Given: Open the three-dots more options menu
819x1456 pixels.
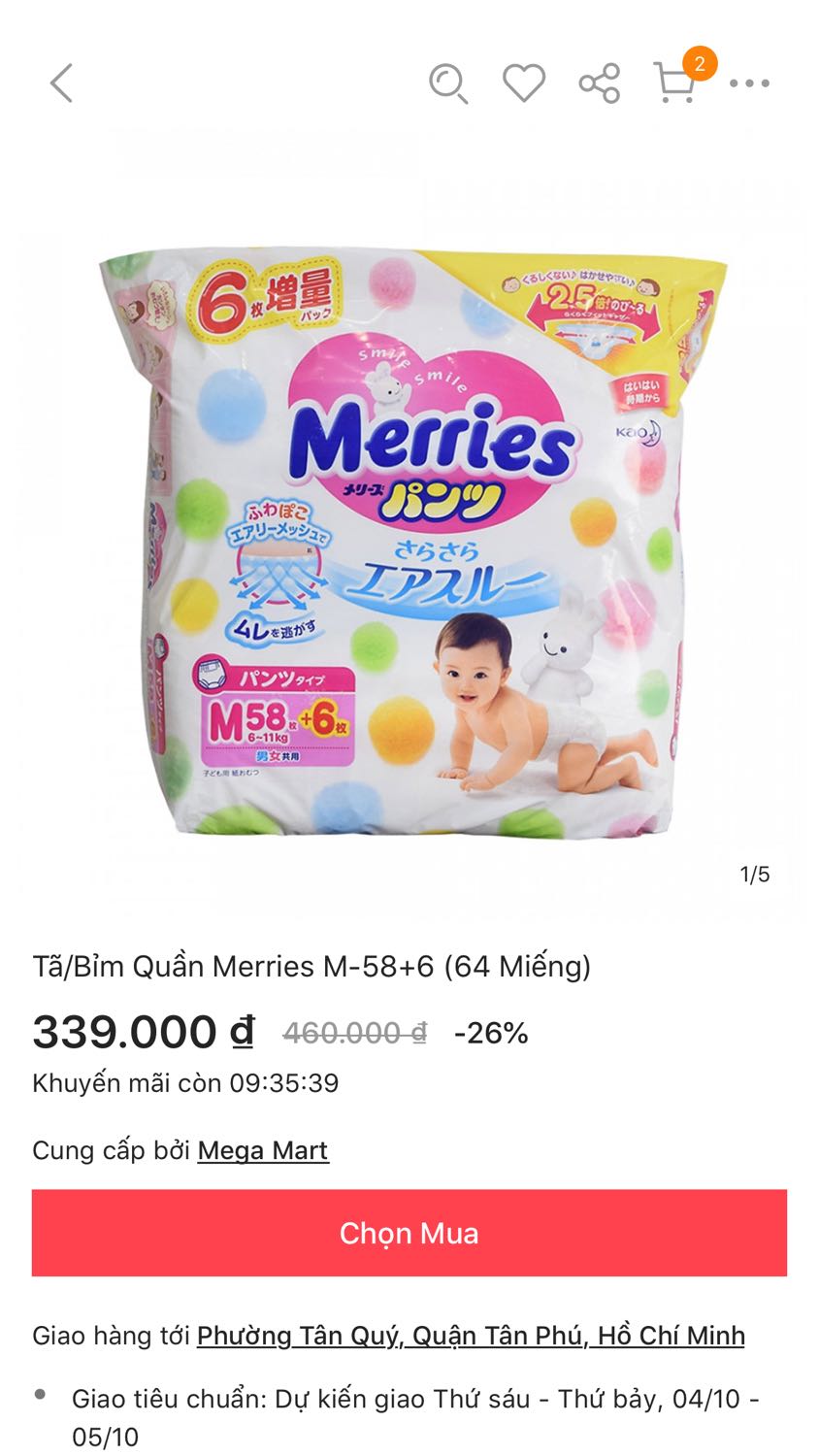Looking at the screenshot, I should (750, 83).
